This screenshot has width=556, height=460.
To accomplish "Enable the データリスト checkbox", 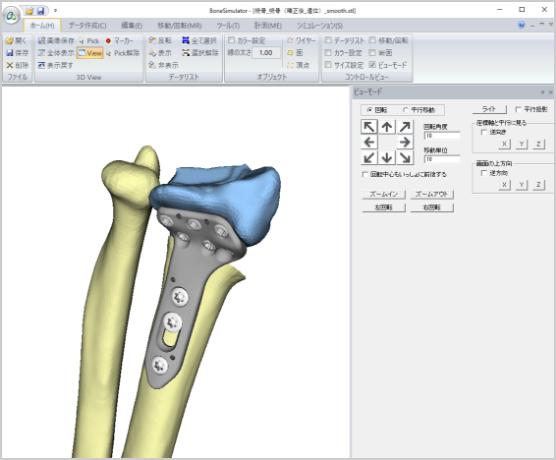I will pyautogui.click(x=328, y=40).
